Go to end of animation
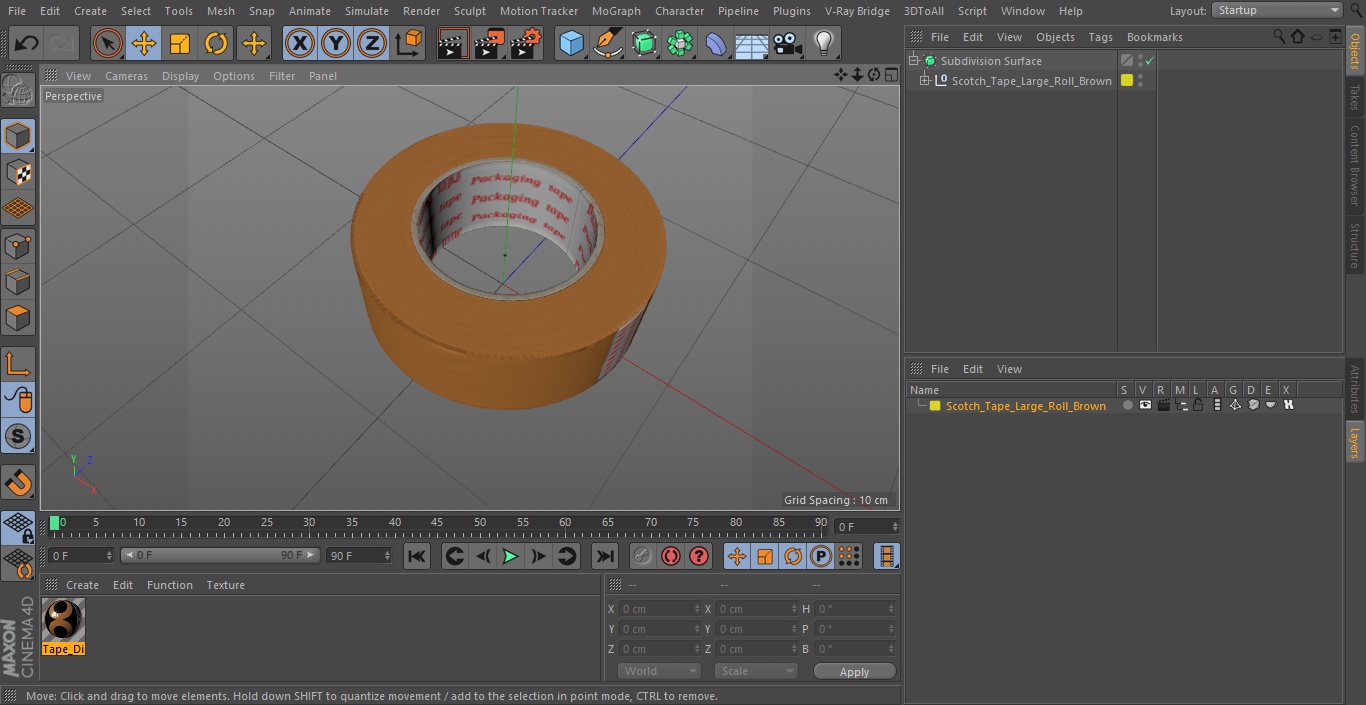The image size is (1366, 705). (x=605, y=556)
